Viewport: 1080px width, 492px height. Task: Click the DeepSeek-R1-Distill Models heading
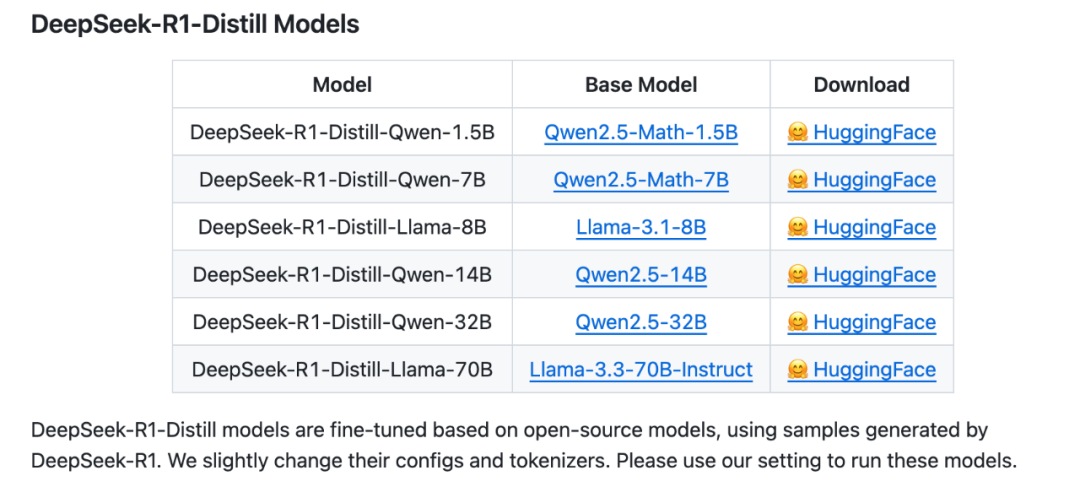pos(196,25)
